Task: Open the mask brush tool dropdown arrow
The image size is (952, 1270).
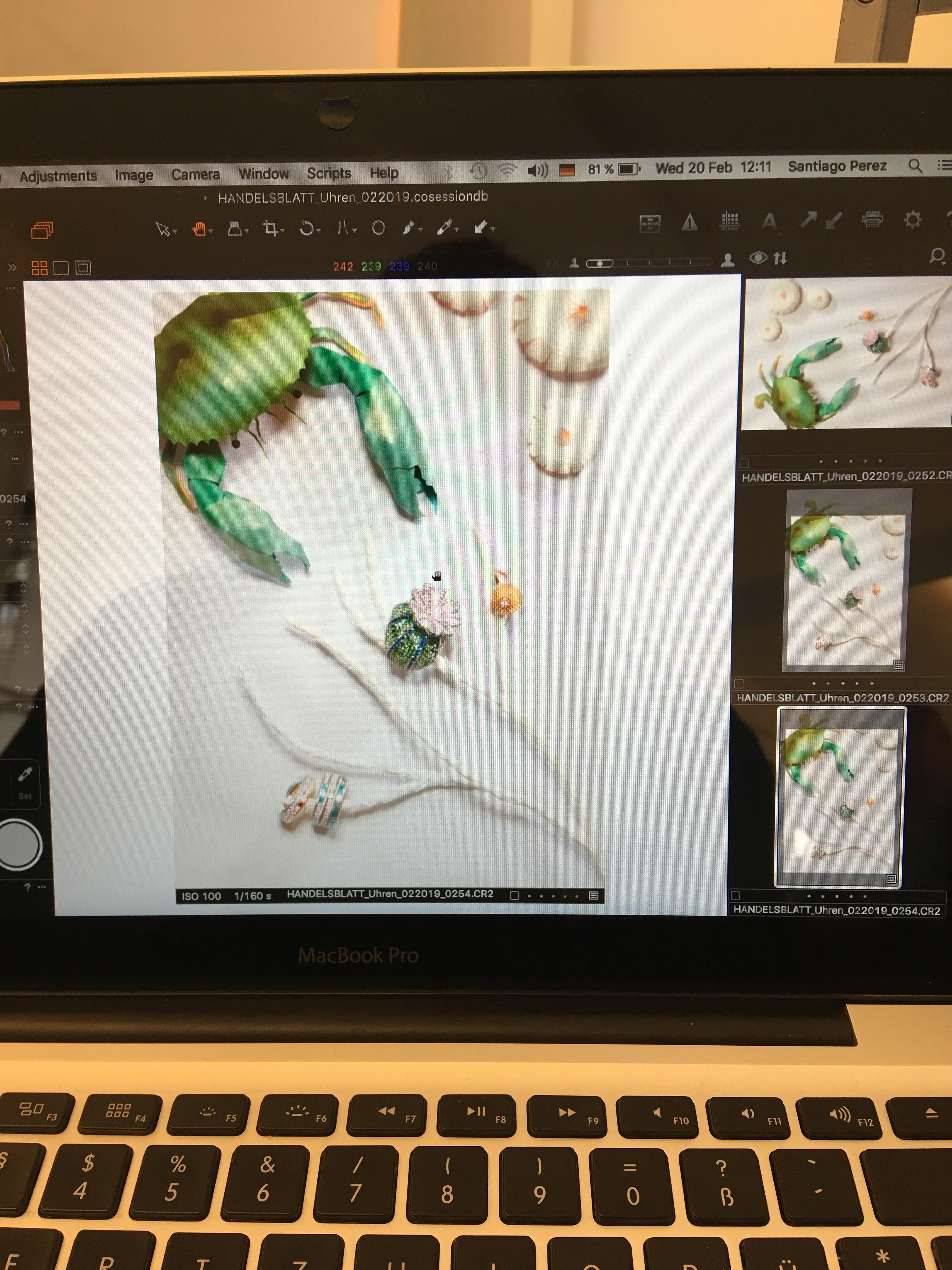Action: click(x=421, y=230)
